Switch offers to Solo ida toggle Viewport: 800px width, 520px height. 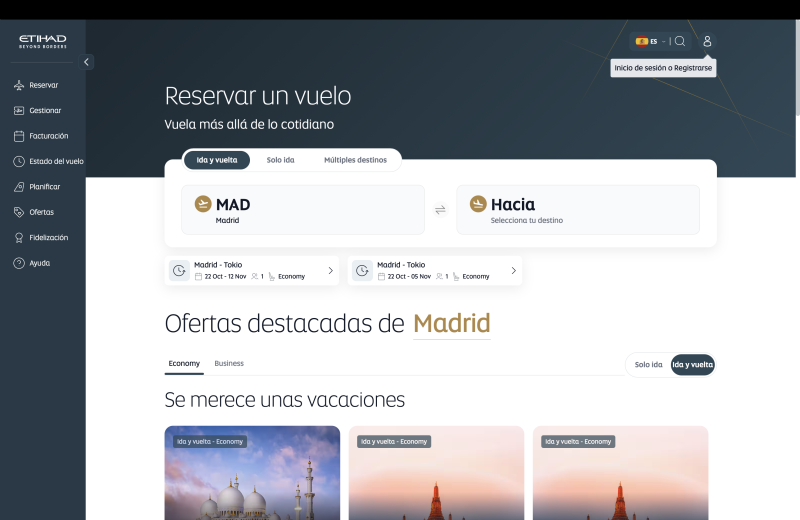point(648,365)
